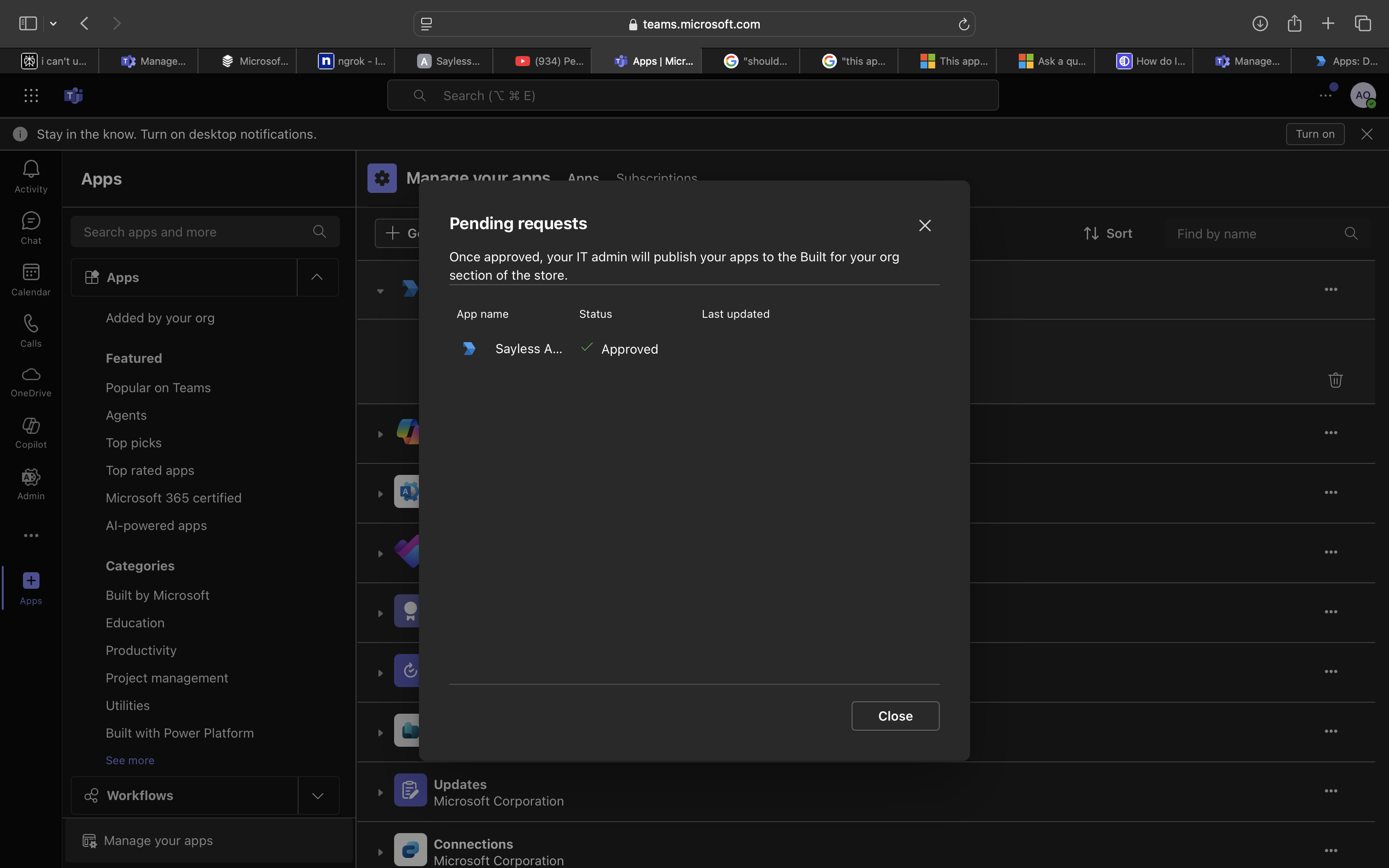1389x868 pixels.
Task: Open settings and more ellipsis near avatar
Action: (1325, 96)
